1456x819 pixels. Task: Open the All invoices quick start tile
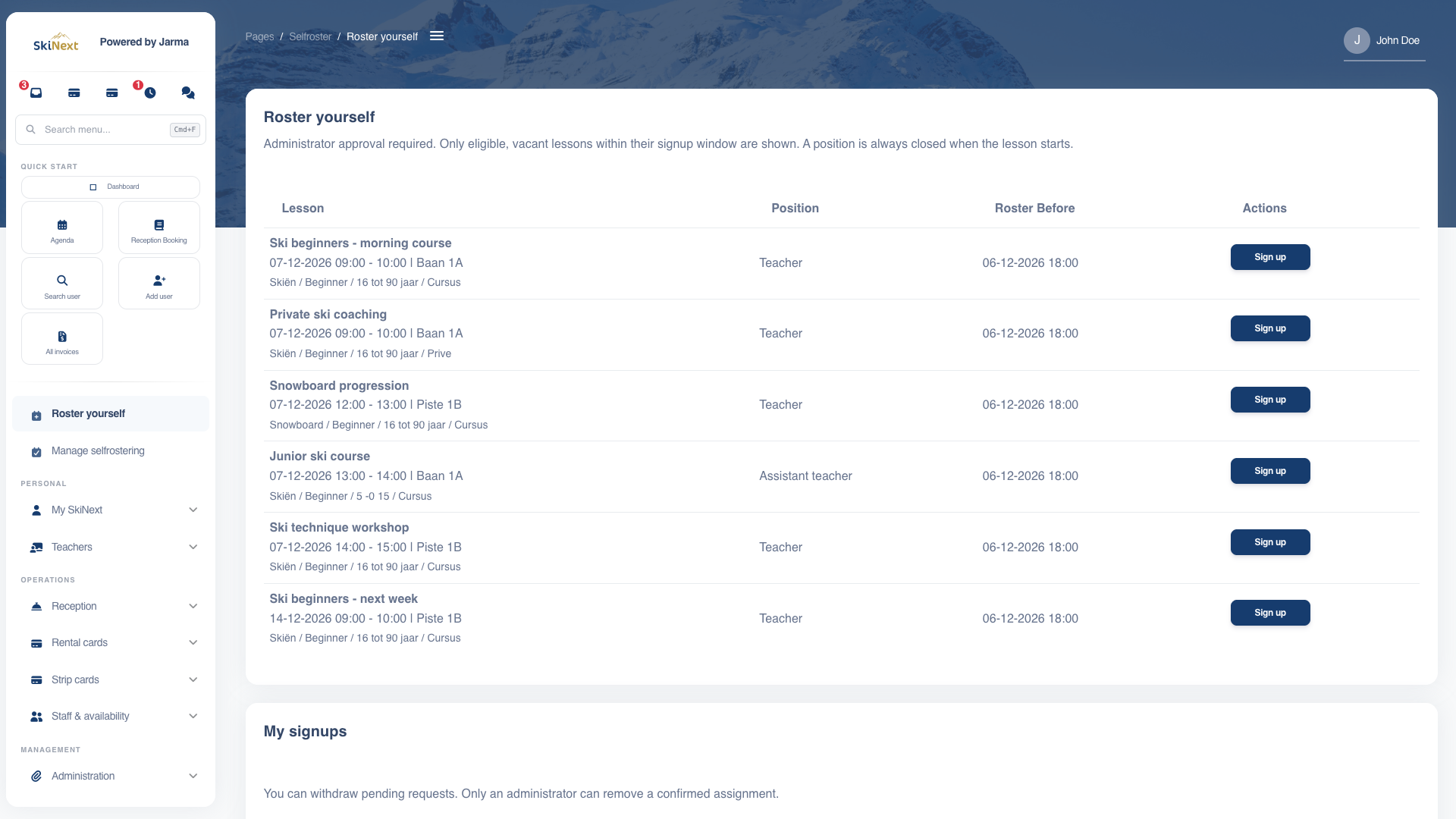coord(62,339)
